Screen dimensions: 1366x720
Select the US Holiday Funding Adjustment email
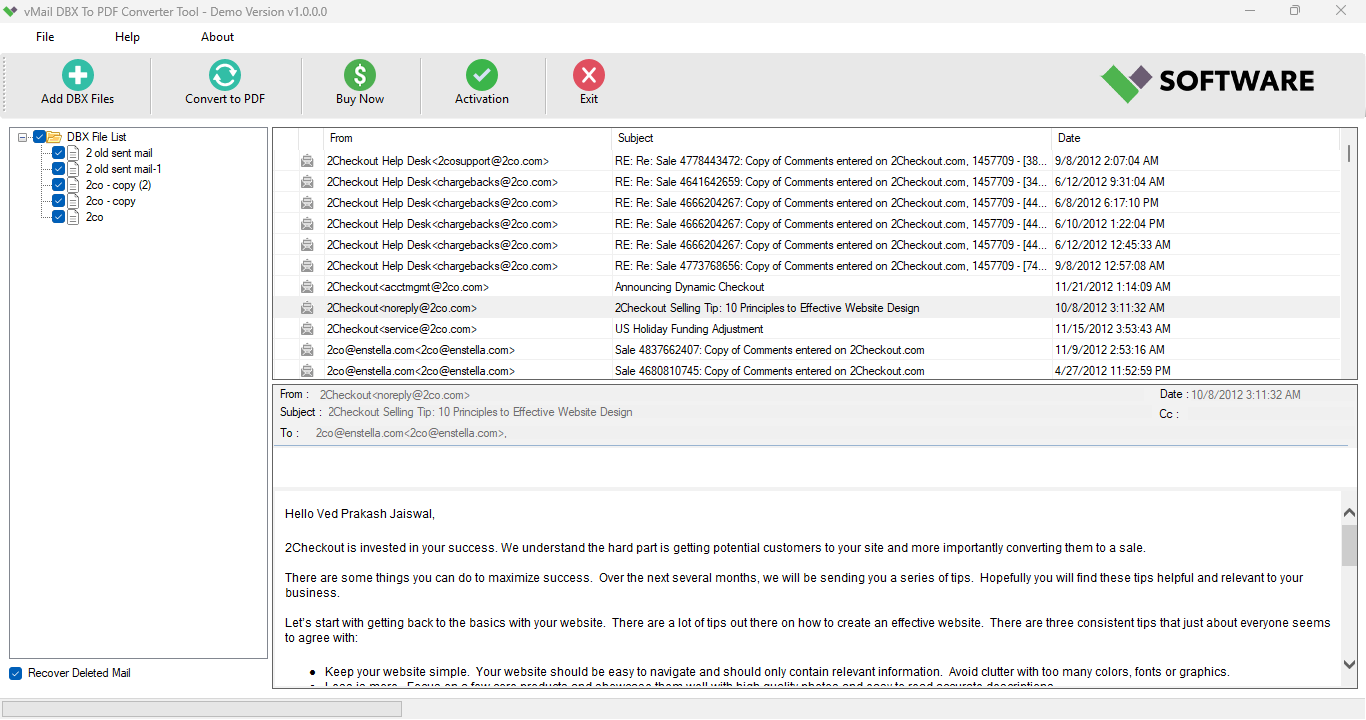coord(690,328)
